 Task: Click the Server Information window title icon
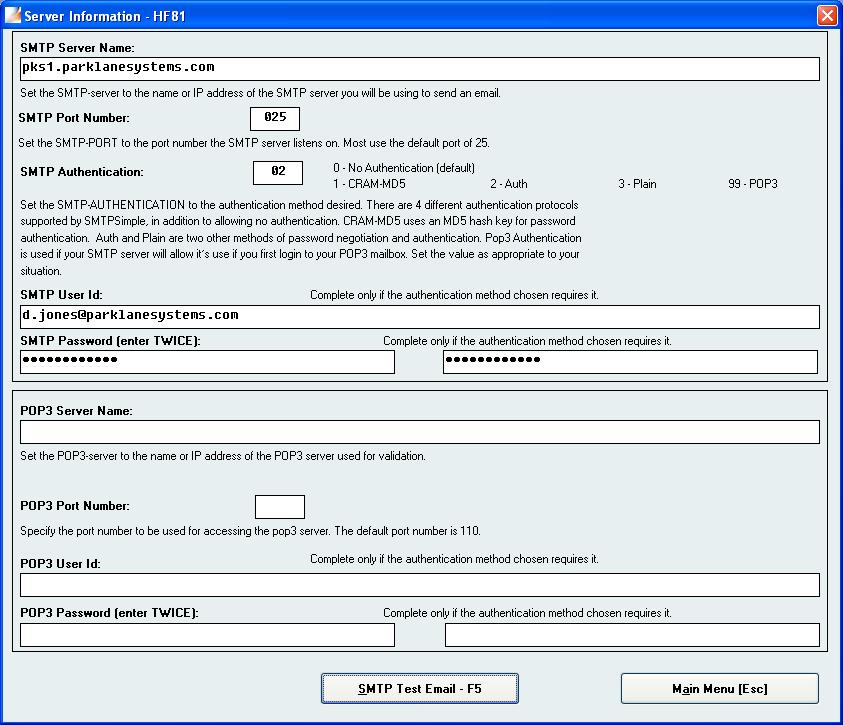tap(12, 15)
